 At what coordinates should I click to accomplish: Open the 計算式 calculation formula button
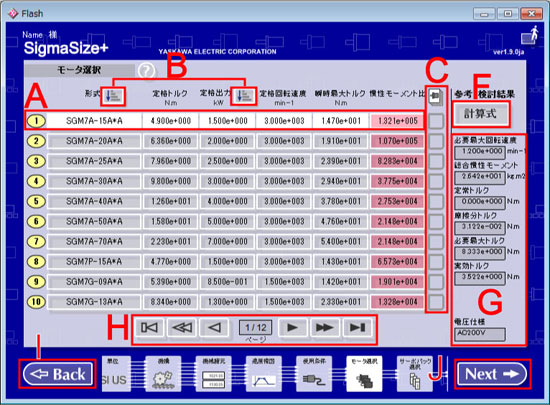[x=481, y=114]
